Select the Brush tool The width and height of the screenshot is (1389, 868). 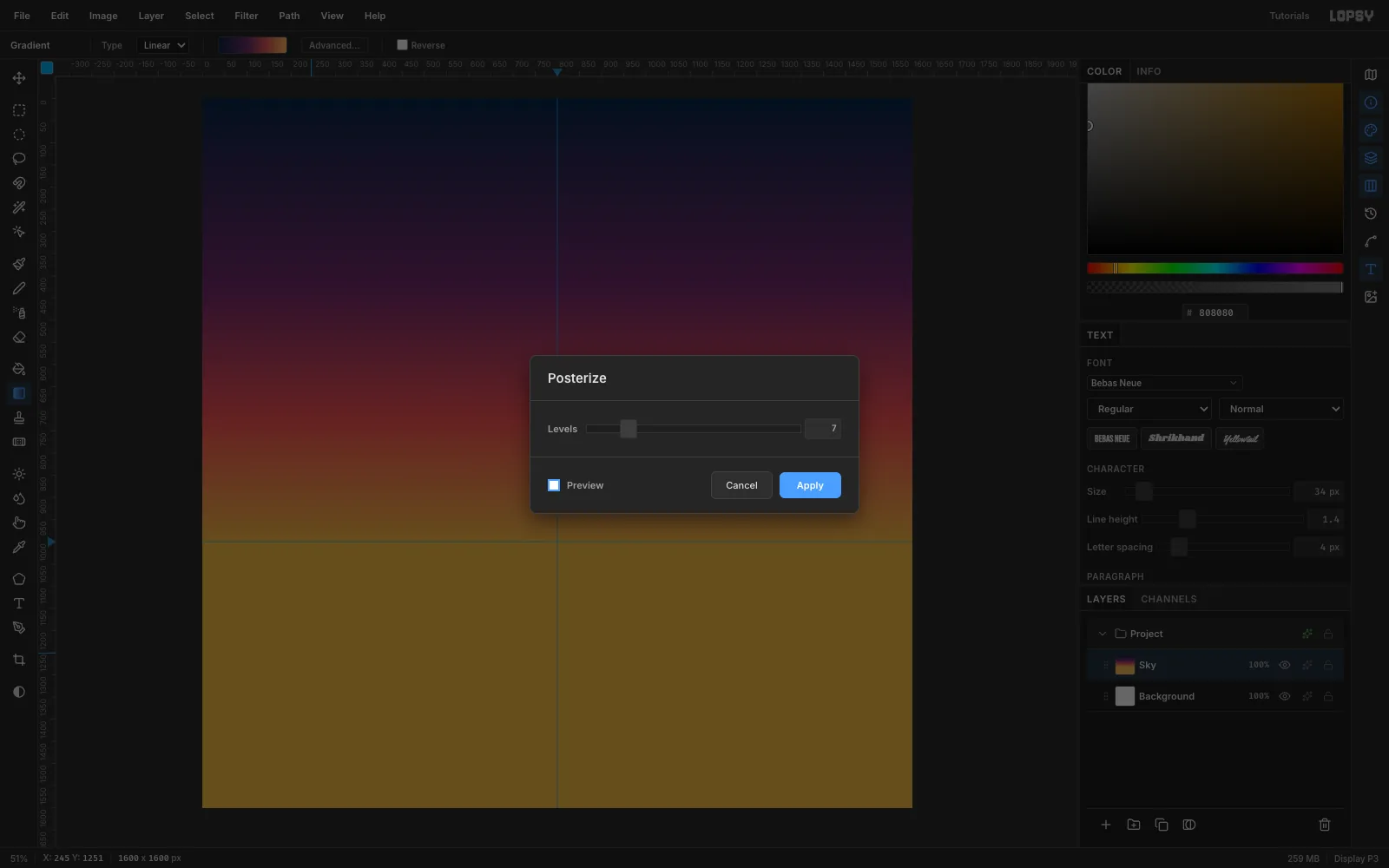[18, 264]
